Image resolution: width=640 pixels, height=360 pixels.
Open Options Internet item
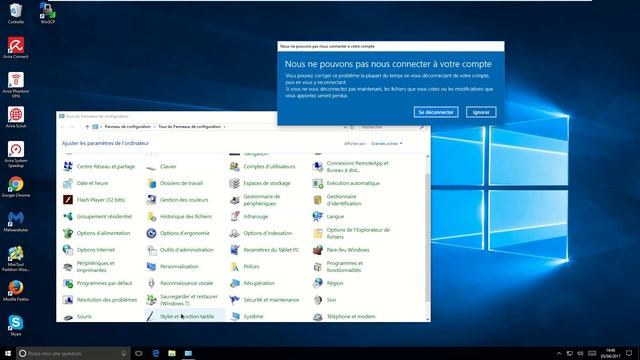click(89, 250)
